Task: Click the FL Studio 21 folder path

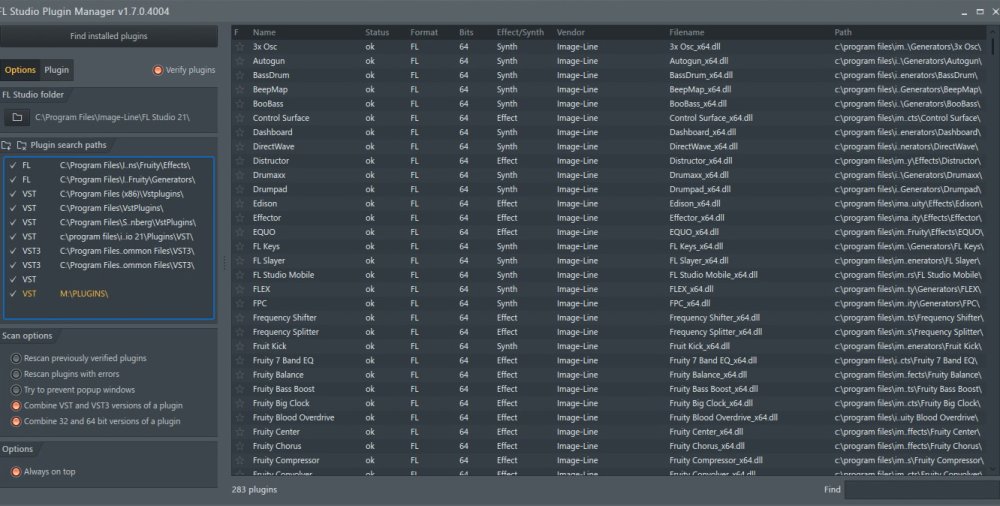Action: [x=112, y=117]
